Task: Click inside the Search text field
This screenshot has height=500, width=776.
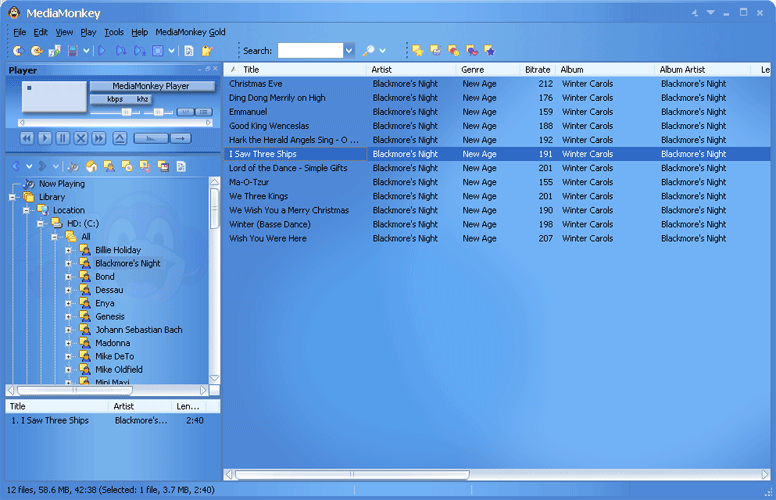Action: tap(310, 50)
